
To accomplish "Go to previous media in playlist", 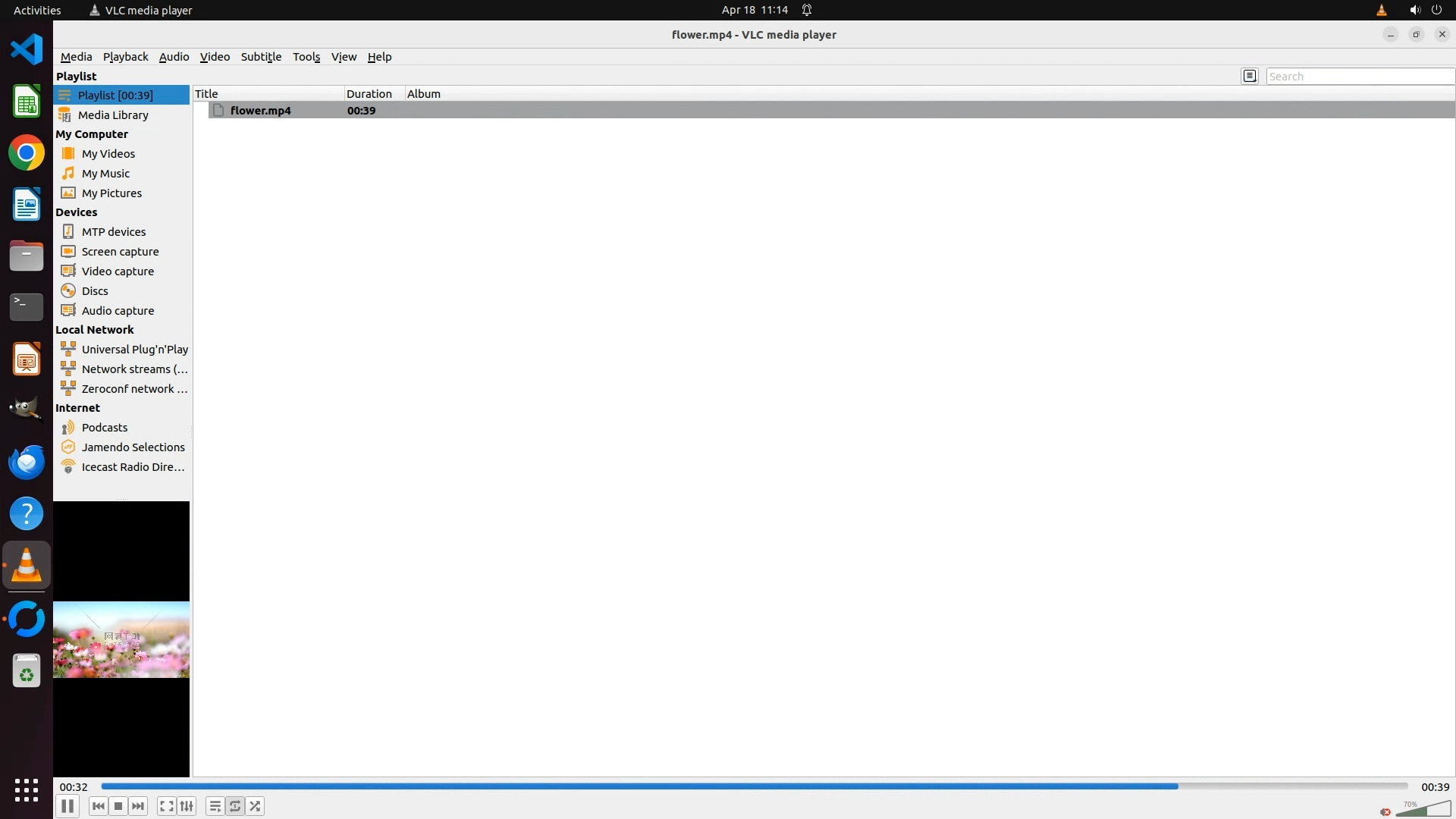I will click(98, 806).
